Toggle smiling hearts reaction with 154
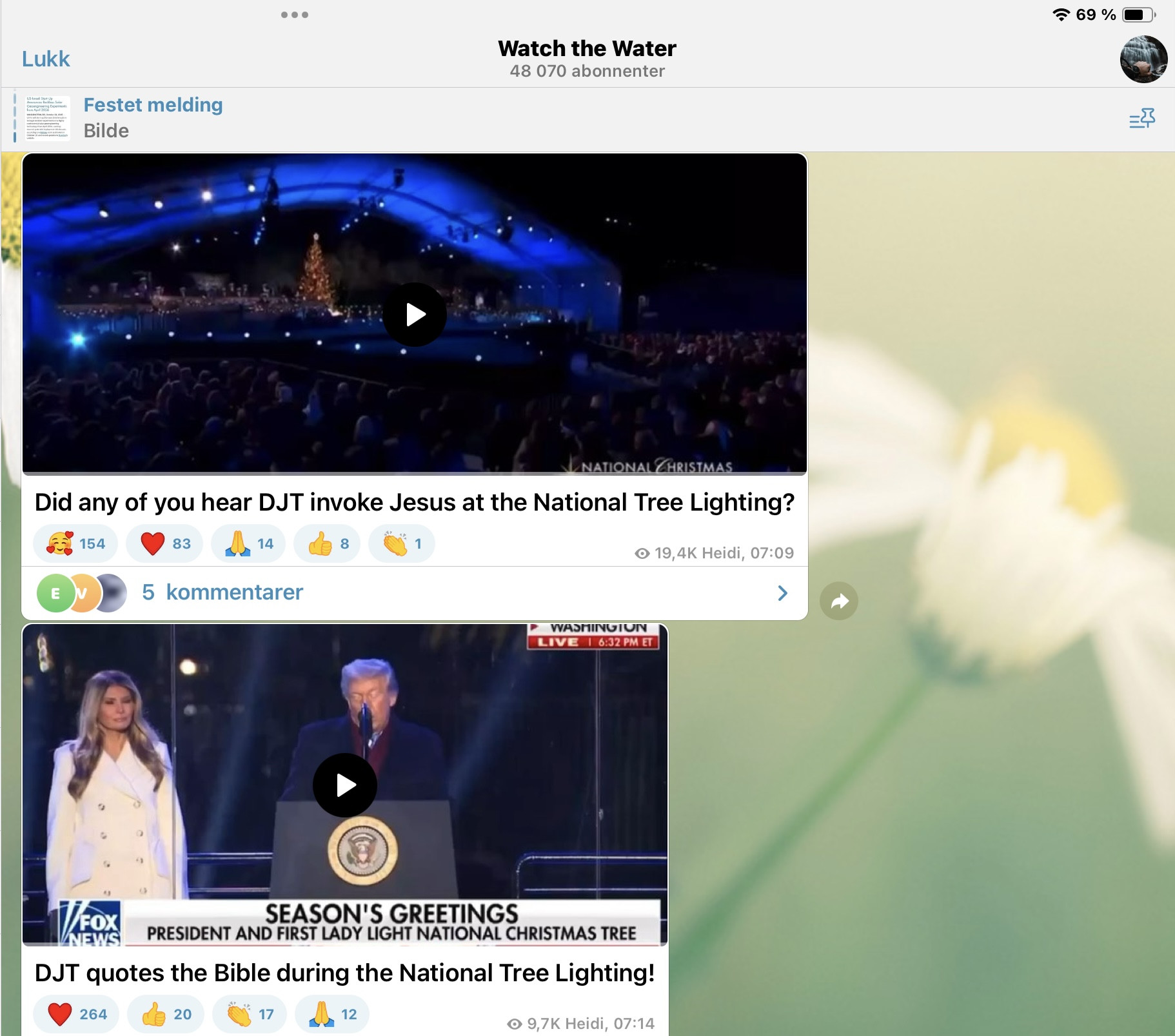The height and width of the screenshot is (1036, 1175). click(x=75, y=544)
